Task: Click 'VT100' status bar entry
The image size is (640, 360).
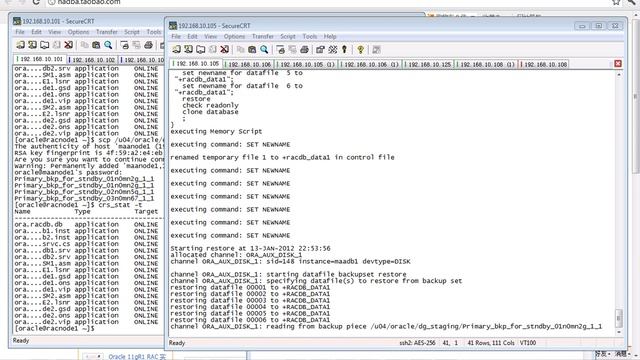Action: [528, 343]
